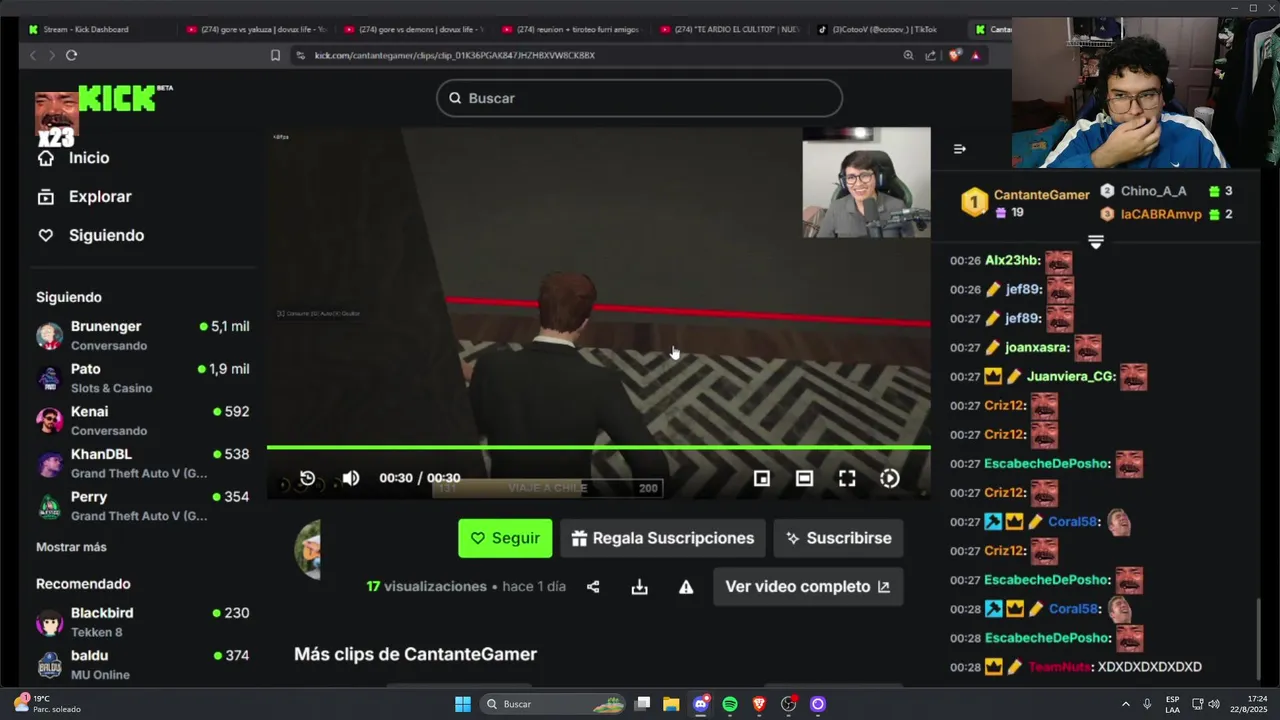The height and width of the screenshot is (720, 1280).
Task: Open File Explorer from the taskbar
Action: [x=671, y=704]
